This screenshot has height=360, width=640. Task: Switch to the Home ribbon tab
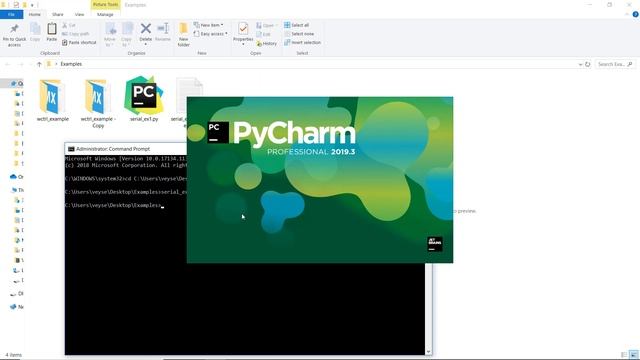click(x=35, y=14)
